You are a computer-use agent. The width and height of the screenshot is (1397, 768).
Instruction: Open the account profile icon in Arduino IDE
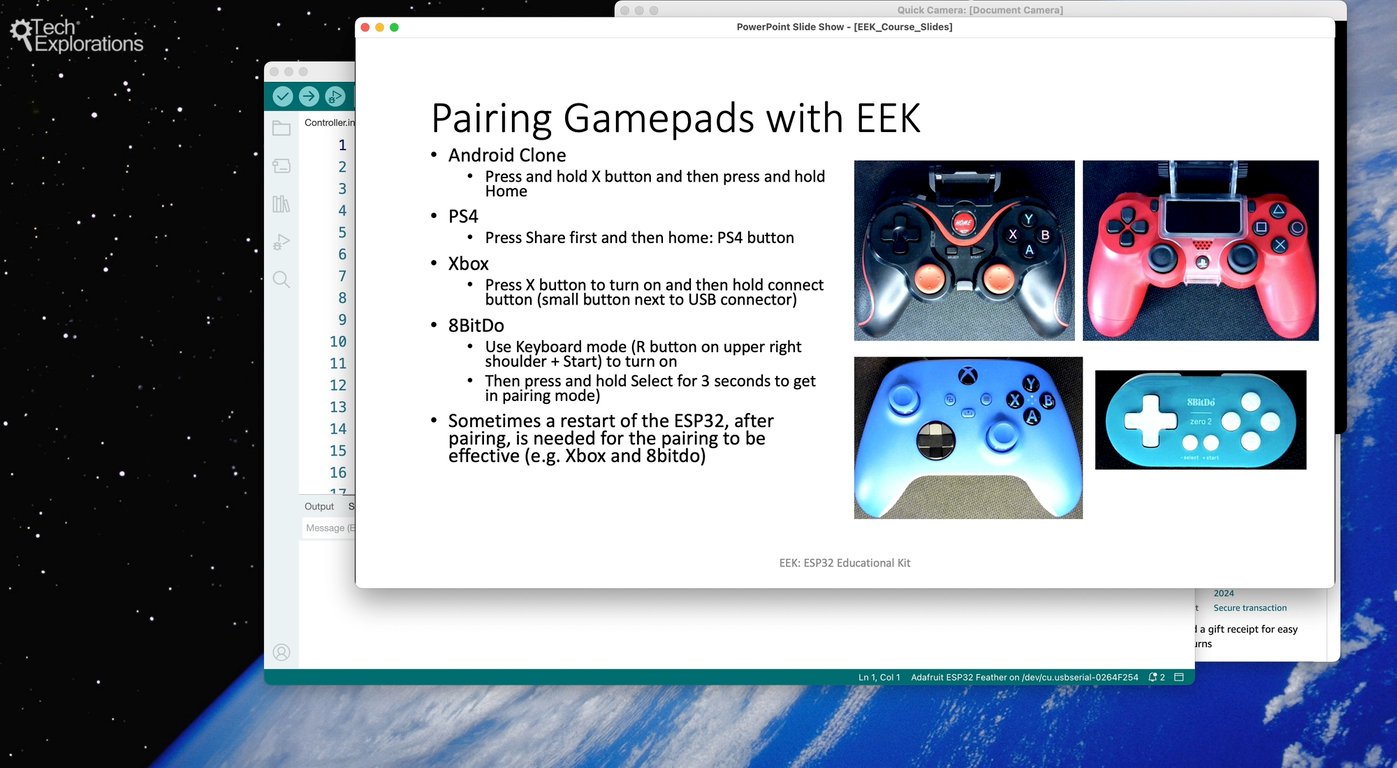click(x=281, y=652)
